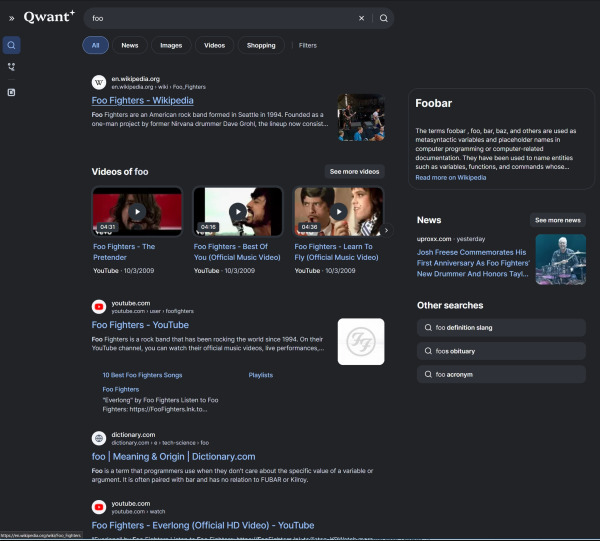Switch to the Images tab
The width and height of the screenshot is (600, 541).
click(171, 45)
